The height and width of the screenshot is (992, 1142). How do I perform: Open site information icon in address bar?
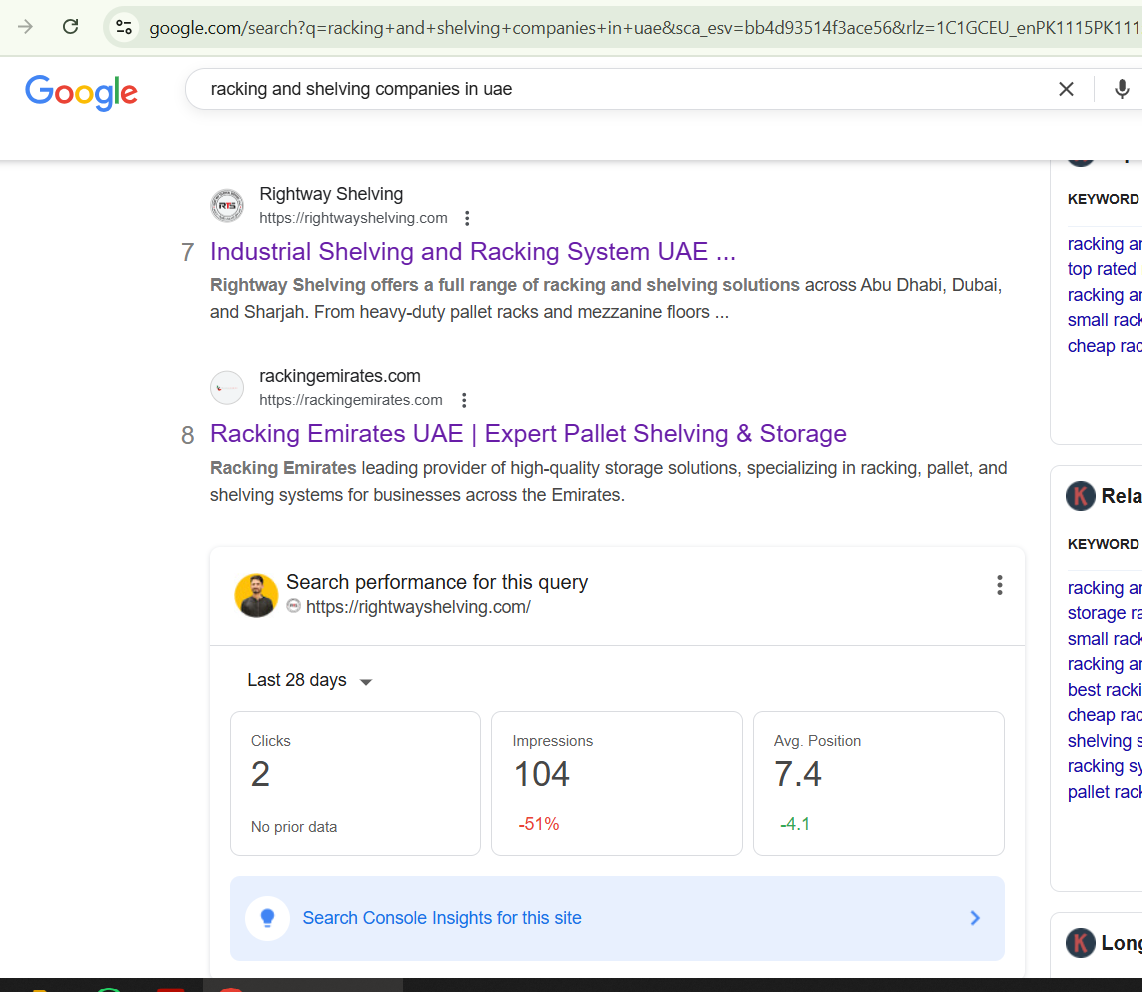pyautogui.click(x=124, y=27)
